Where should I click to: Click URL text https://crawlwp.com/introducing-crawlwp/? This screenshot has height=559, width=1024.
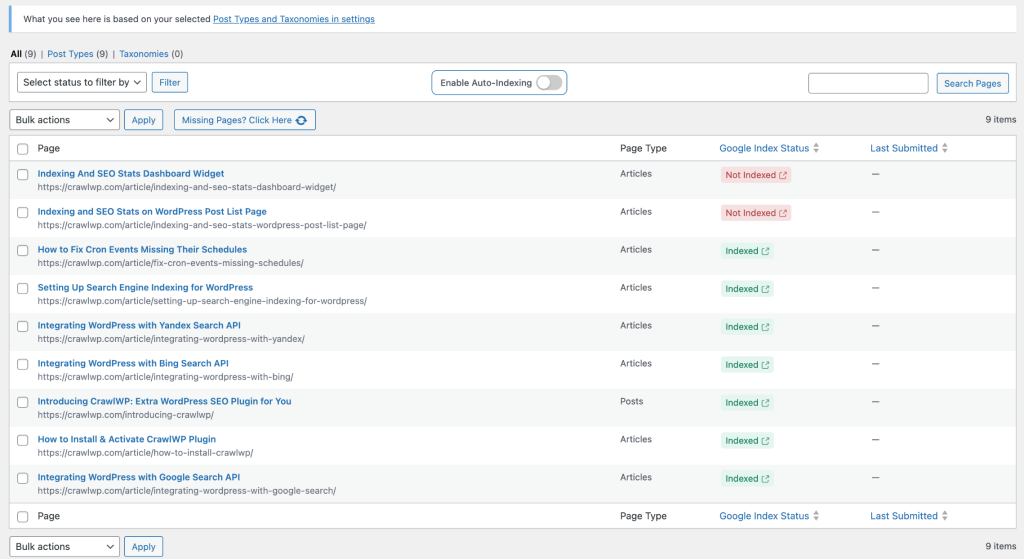(125, 415)
